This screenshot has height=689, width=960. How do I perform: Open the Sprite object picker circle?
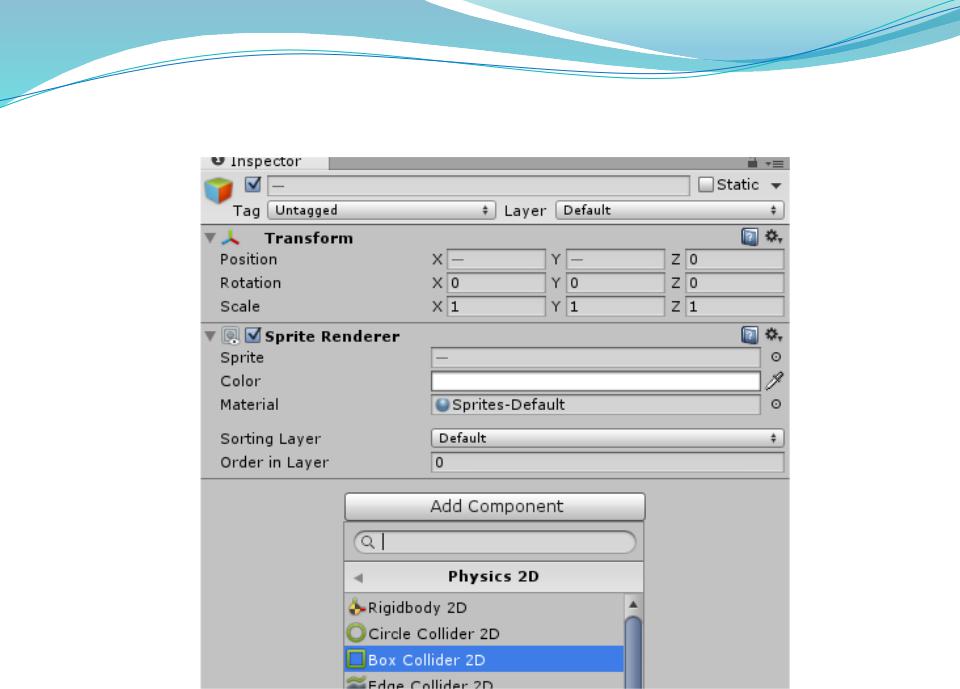776,357
